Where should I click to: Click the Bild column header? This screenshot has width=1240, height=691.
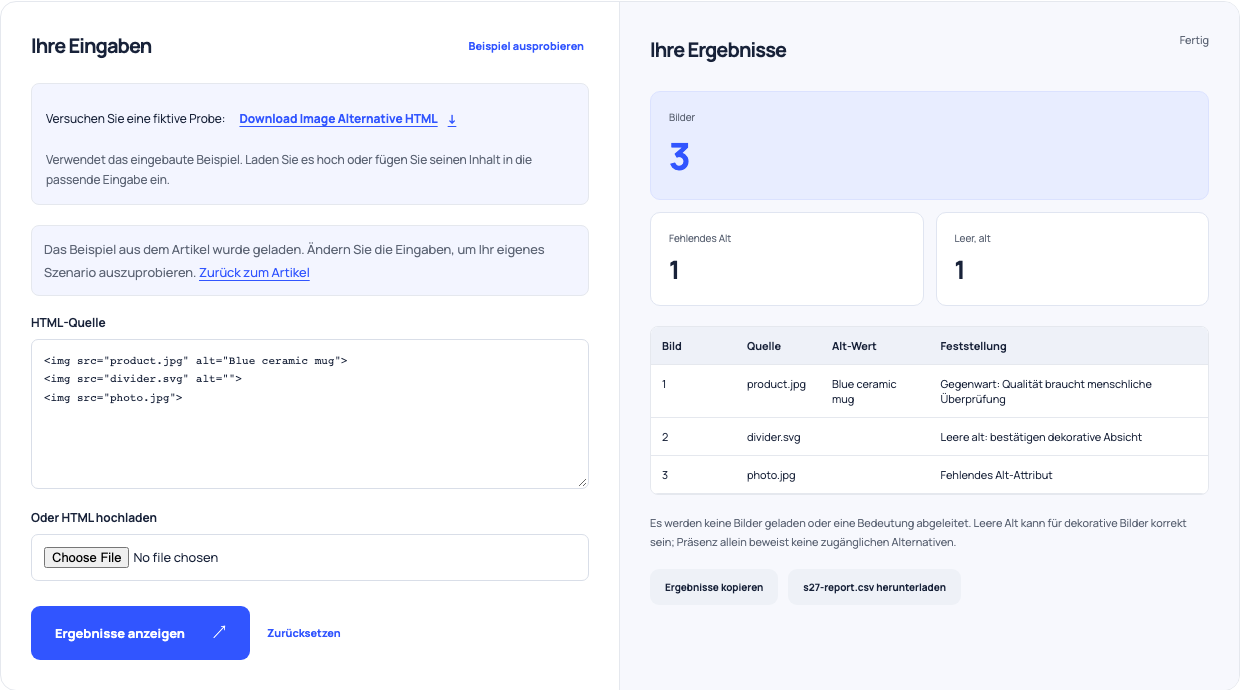pos(672,346)
